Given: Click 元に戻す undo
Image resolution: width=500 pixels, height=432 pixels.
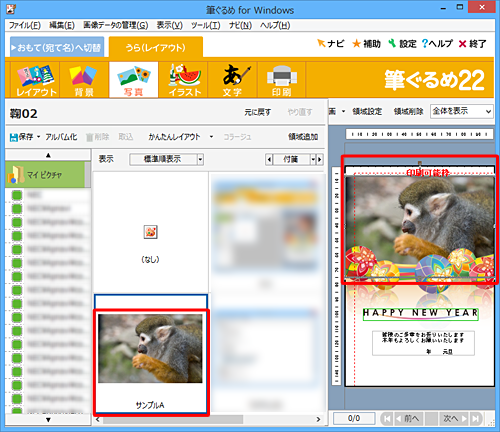Looking at the screenshot, I should point(258,112).
